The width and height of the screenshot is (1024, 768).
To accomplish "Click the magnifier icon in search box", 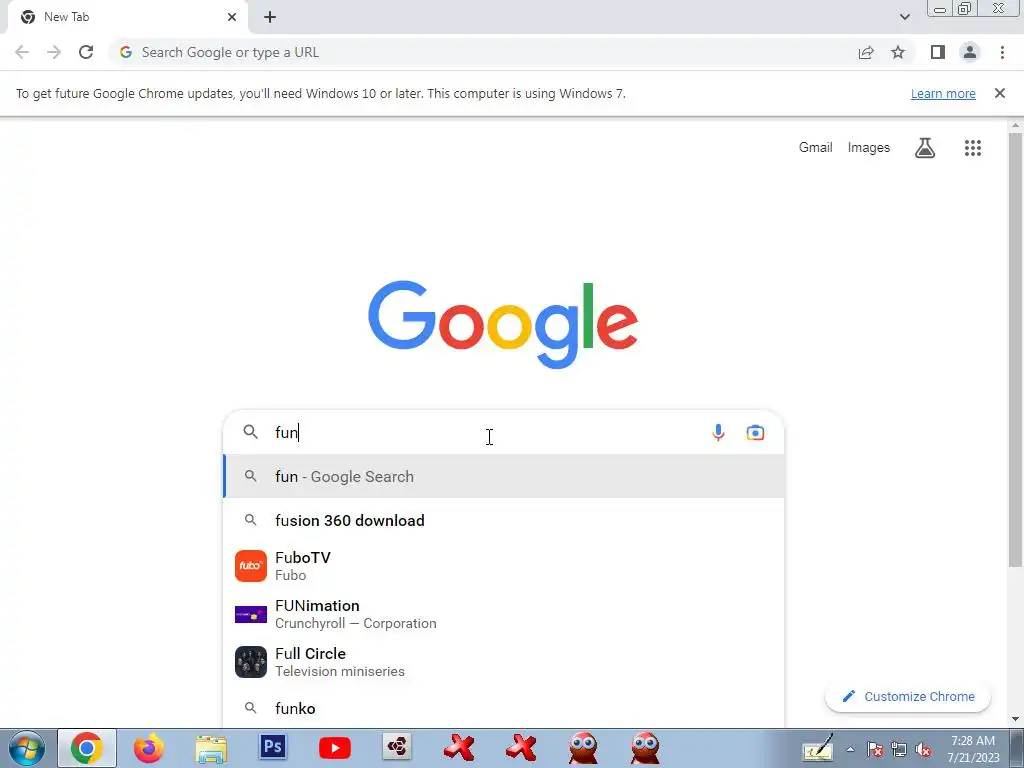I will coord(251,432).
